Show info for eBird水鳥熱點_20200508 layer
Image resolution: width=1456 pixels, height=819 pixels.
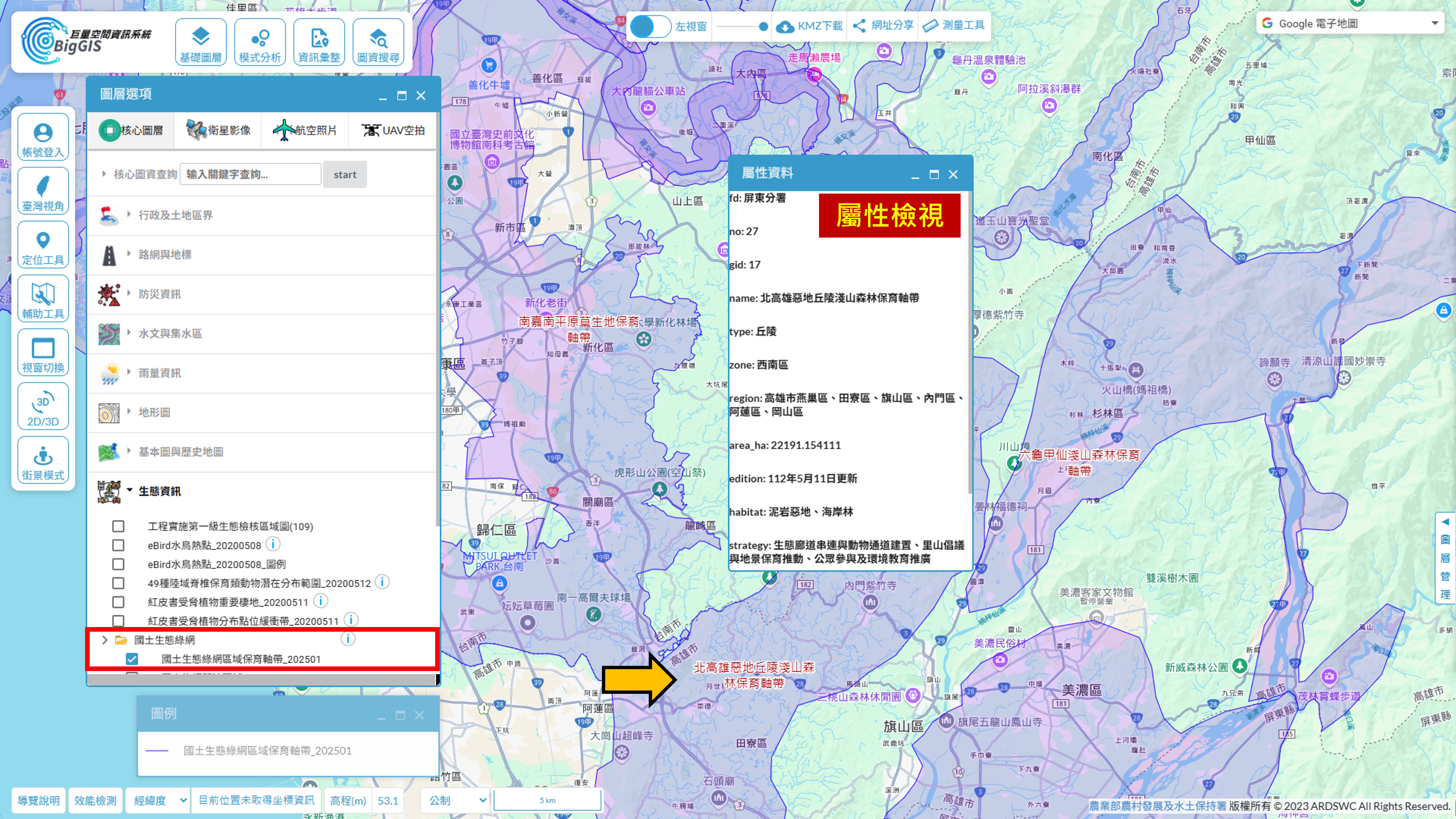point(273,544)
